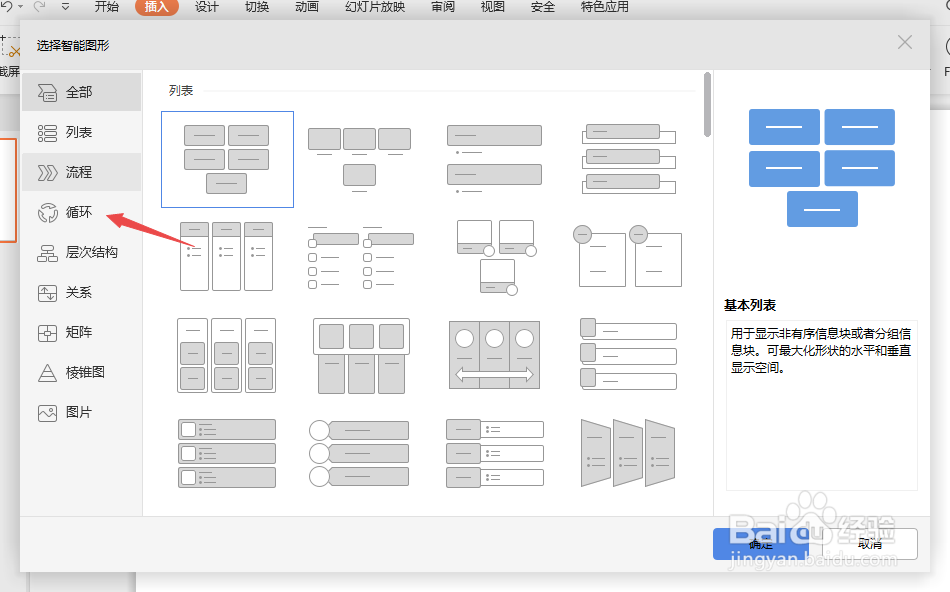Screen dimensions: 950x592
Task: Select the 全部 (All) category
Action: [x=81, y=92]
